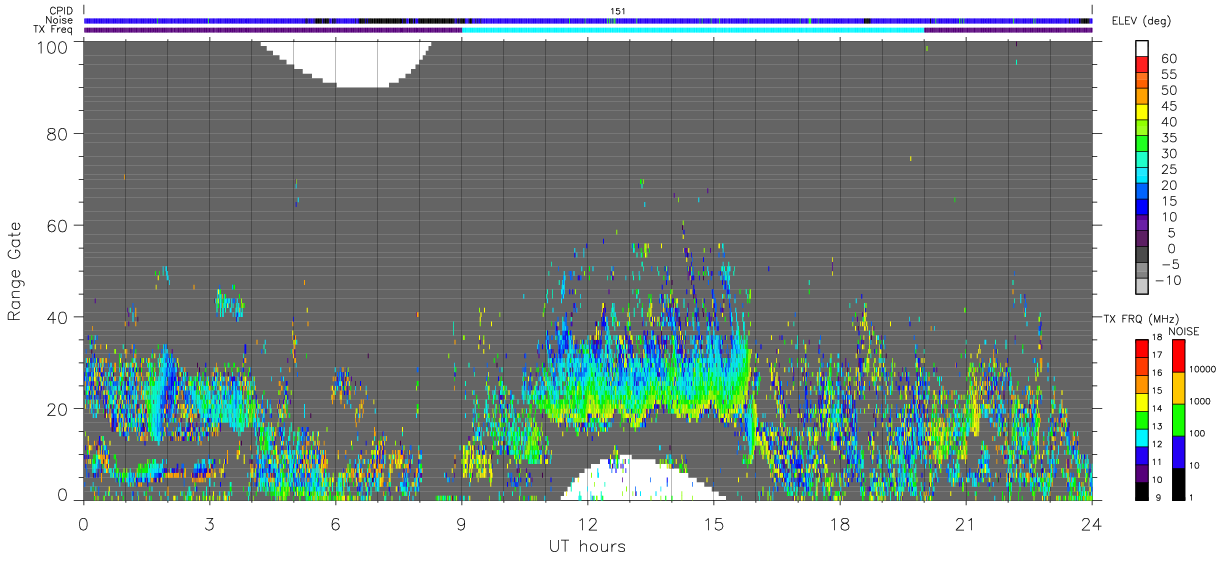Click the 25 label on ELEV legend
The height and width of the screenshot is (567, 1228).
click(1167, 170)
